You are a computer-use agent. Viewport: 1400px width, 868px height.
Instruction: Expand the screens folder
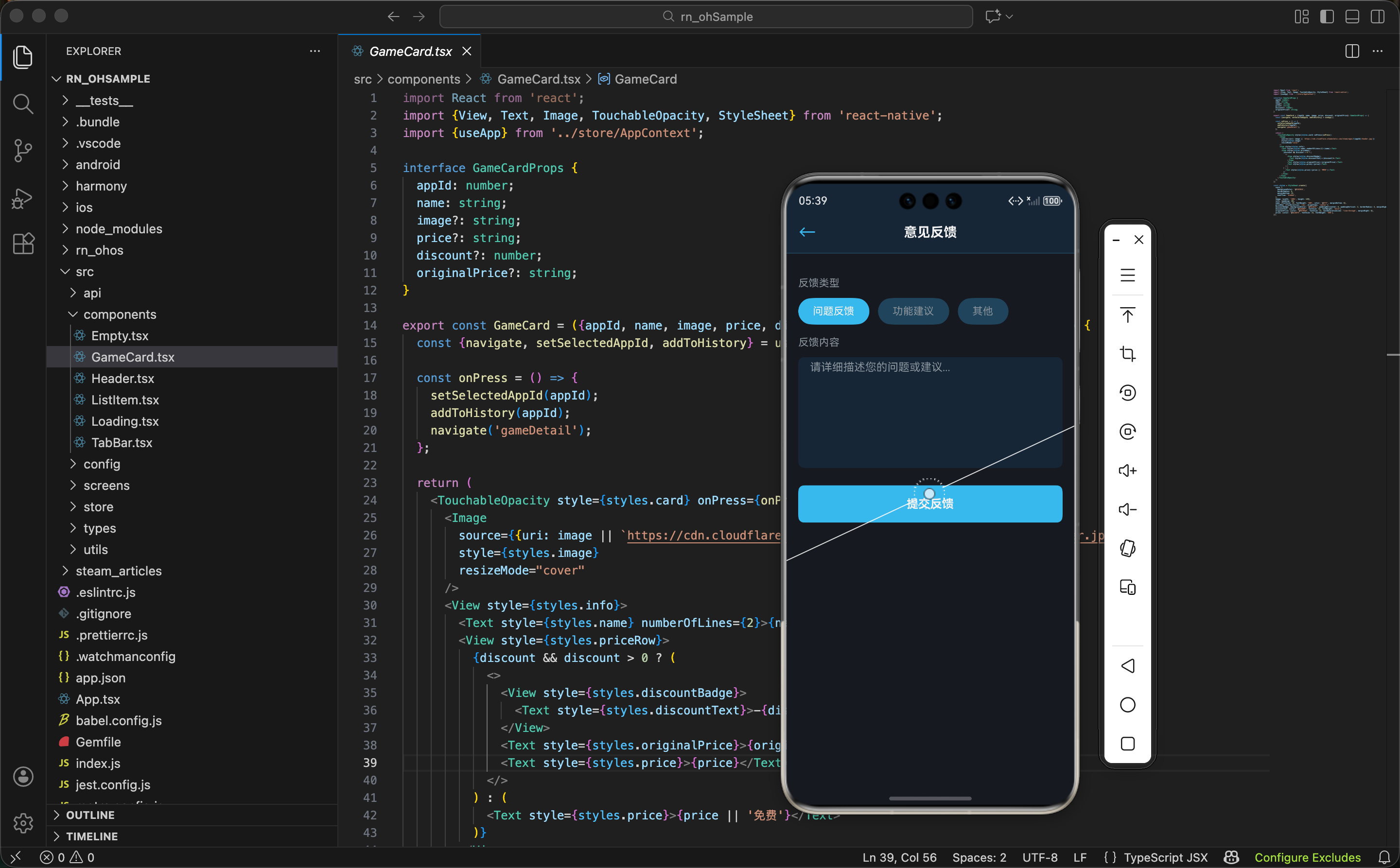[x=106, y=485]
